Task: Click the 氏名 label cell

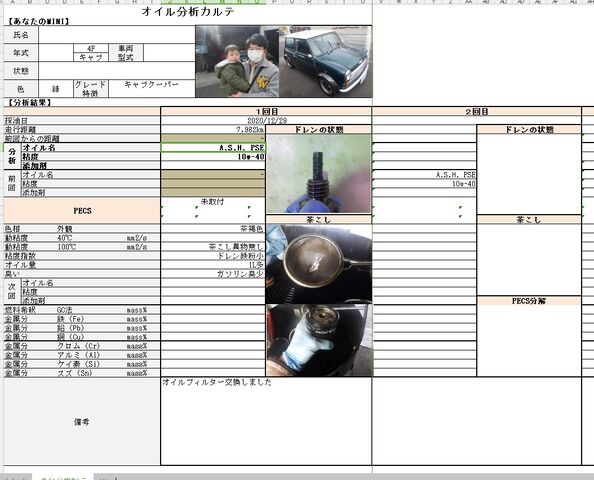Action: 21,35
